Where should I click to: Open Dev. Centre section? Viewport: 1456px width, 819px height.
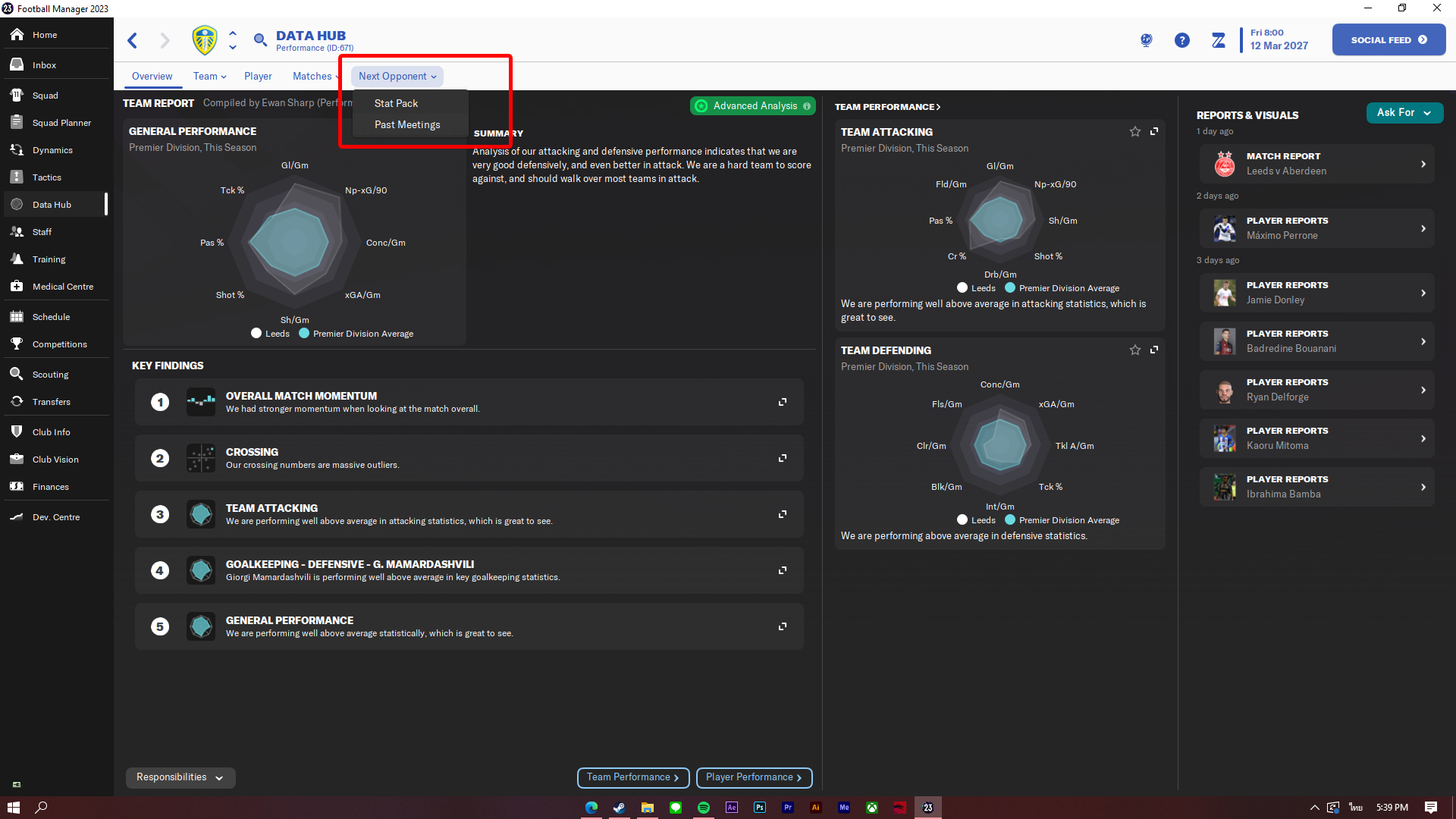coord(55,517)
